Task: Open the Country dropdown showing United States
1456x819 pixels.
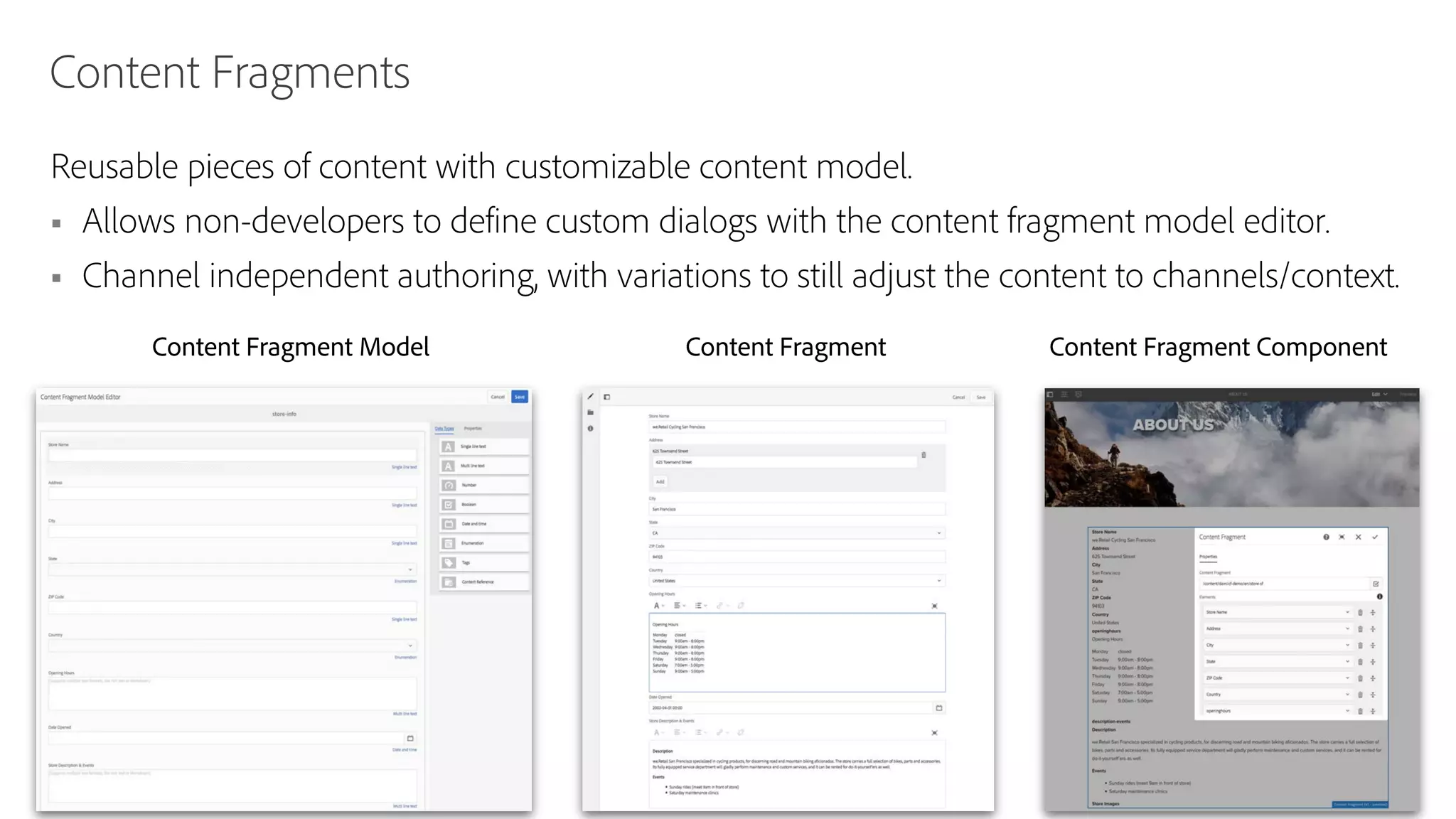Action: 796,581
